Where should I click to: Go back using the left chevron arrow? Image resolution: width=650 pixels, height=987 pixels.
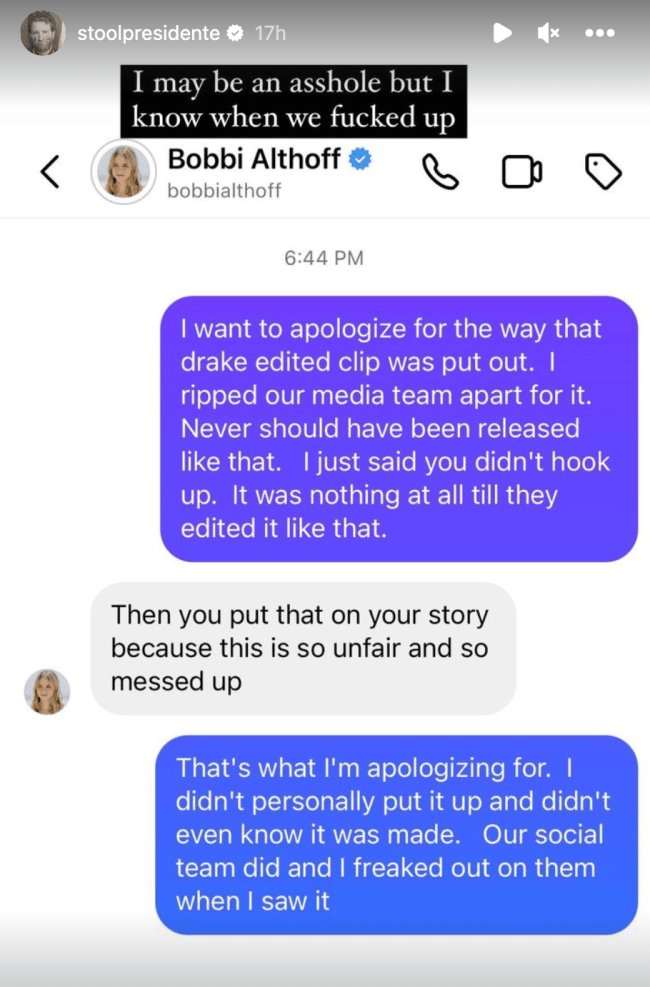click(50, 172)
